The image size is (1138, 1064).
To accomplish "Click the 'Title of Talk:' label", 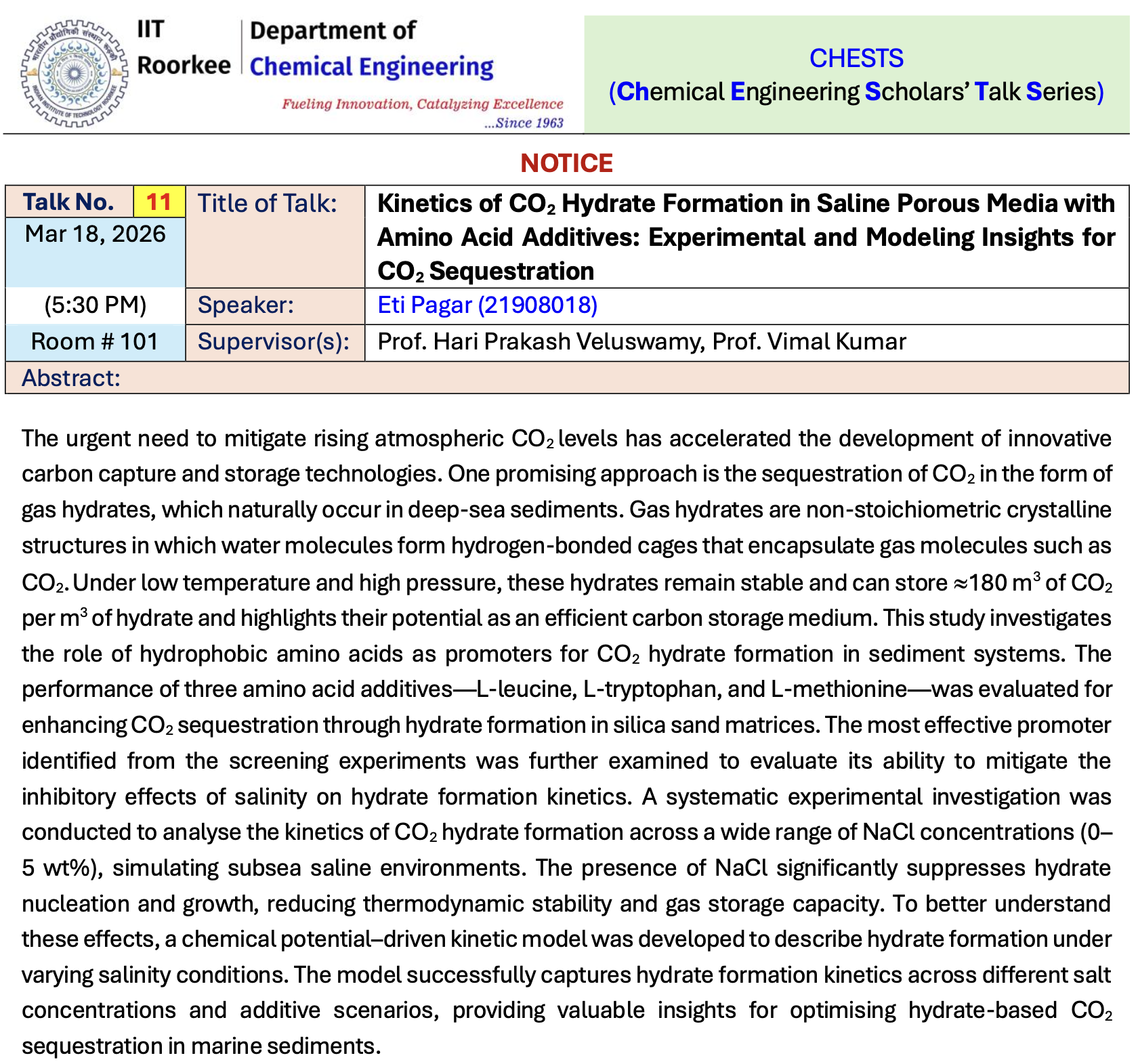I will point(267,203).
